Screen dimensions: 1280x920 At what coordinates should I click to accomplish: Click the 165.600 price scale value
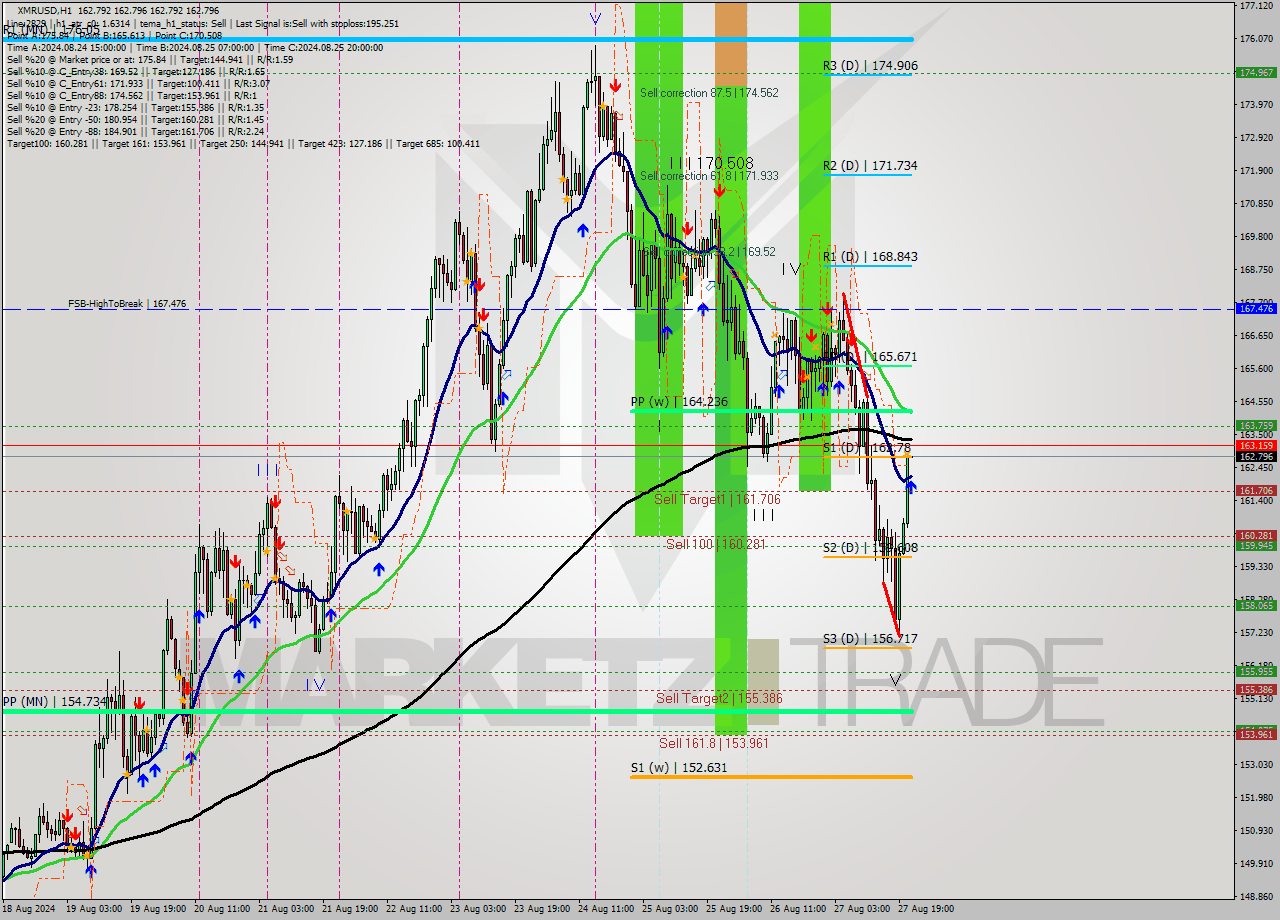click(1256, 369)
